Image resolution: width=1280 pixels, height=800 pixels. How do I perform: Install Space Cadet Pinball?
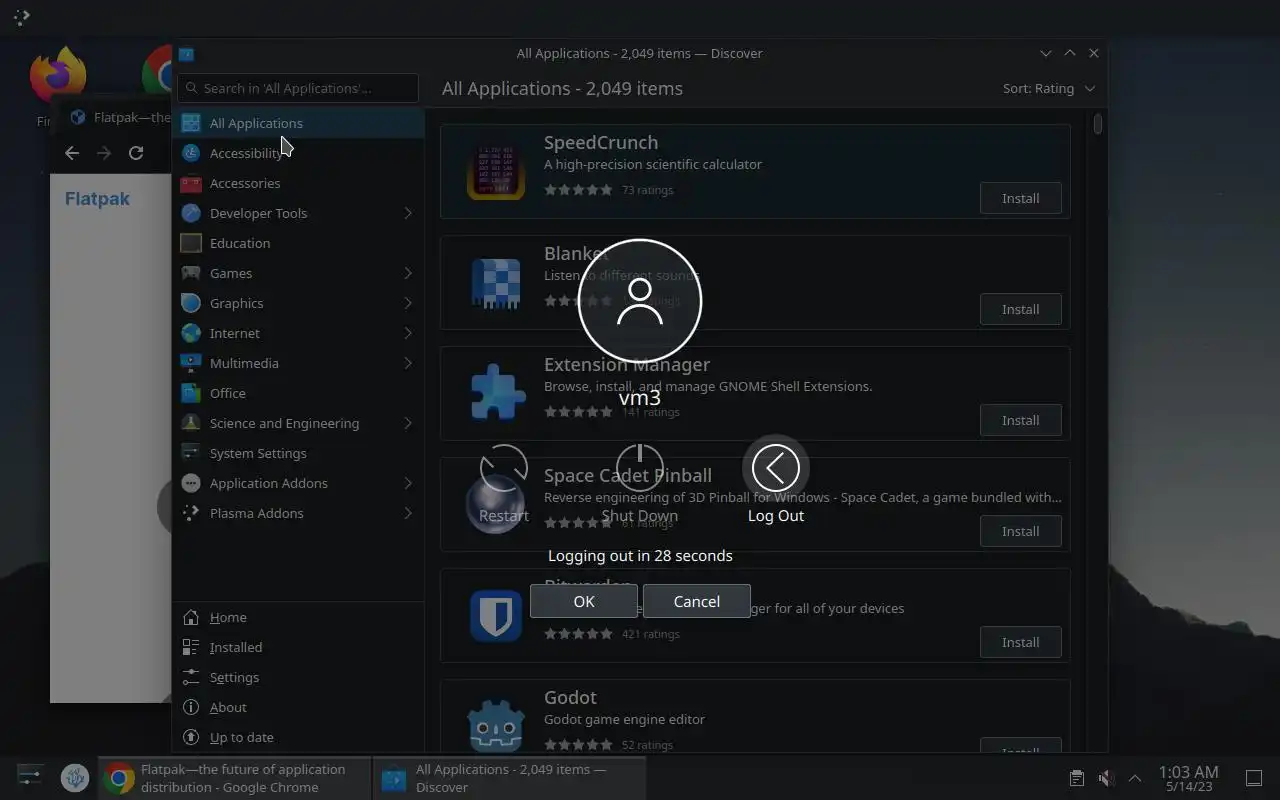click(1021, 531)
